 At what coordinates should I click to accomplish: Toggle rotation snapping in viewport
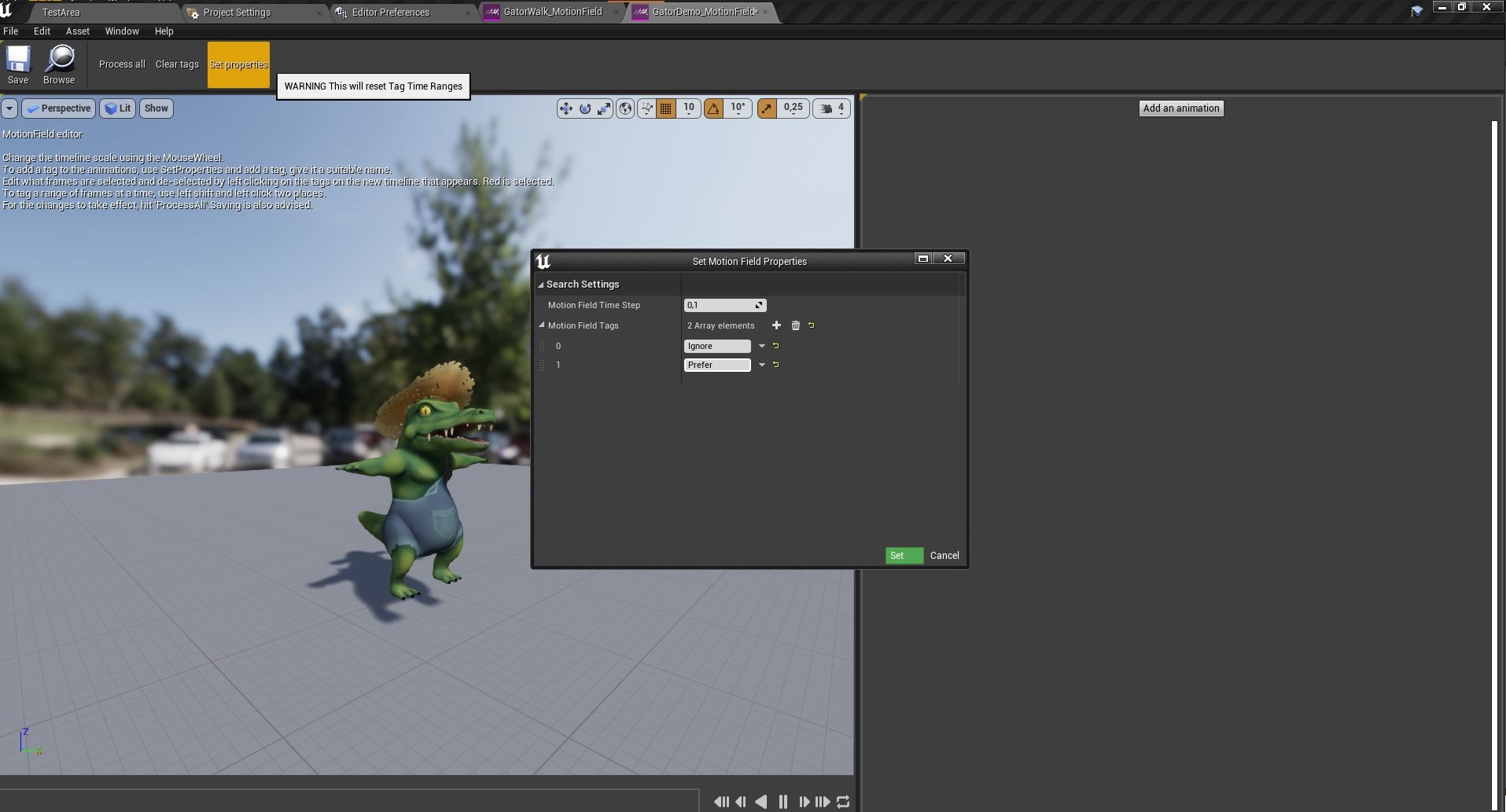tap(713, 108)
